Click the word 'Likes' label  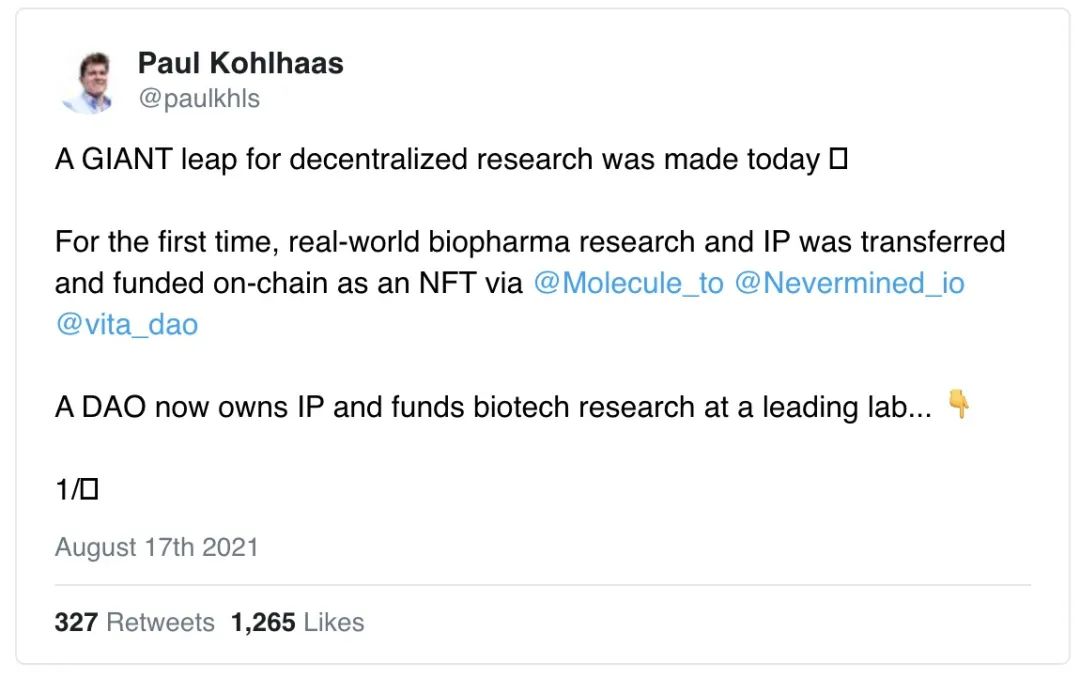tap(334, 622)
